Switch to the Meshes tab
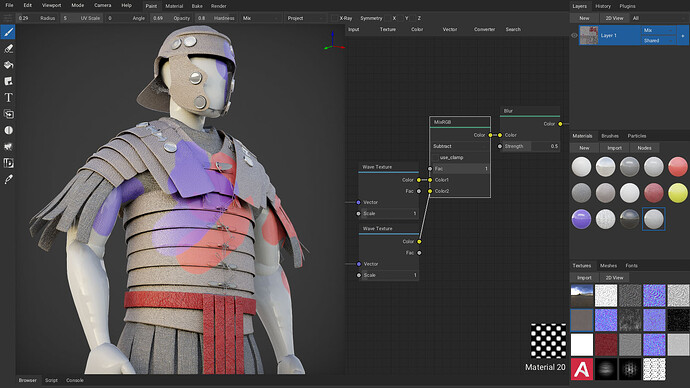The width and height of the screenshot is (690, 388). click(608, 266)
